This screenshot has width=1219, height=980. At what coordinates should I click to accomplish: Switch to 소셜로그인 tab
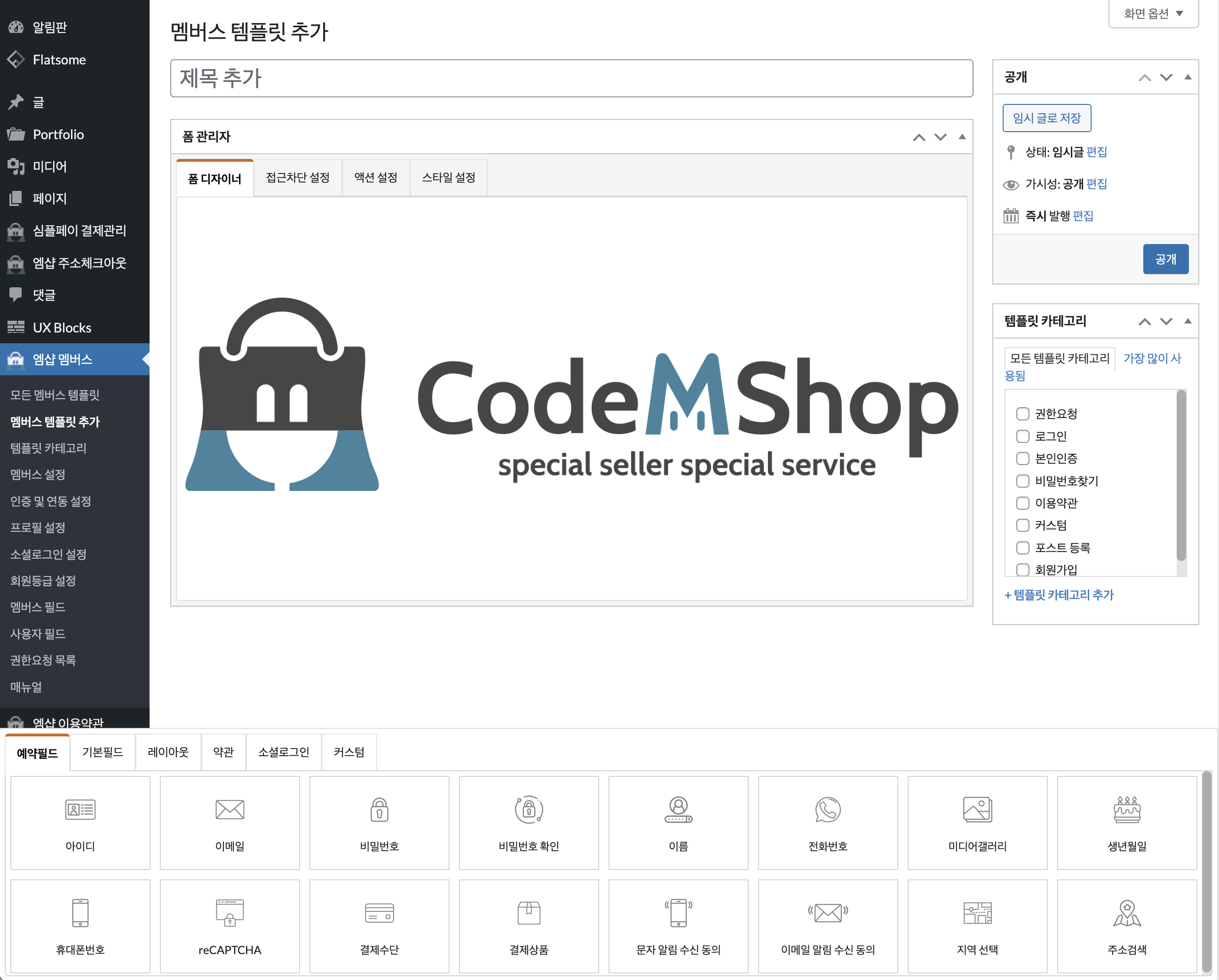click(x=284, y=752)
